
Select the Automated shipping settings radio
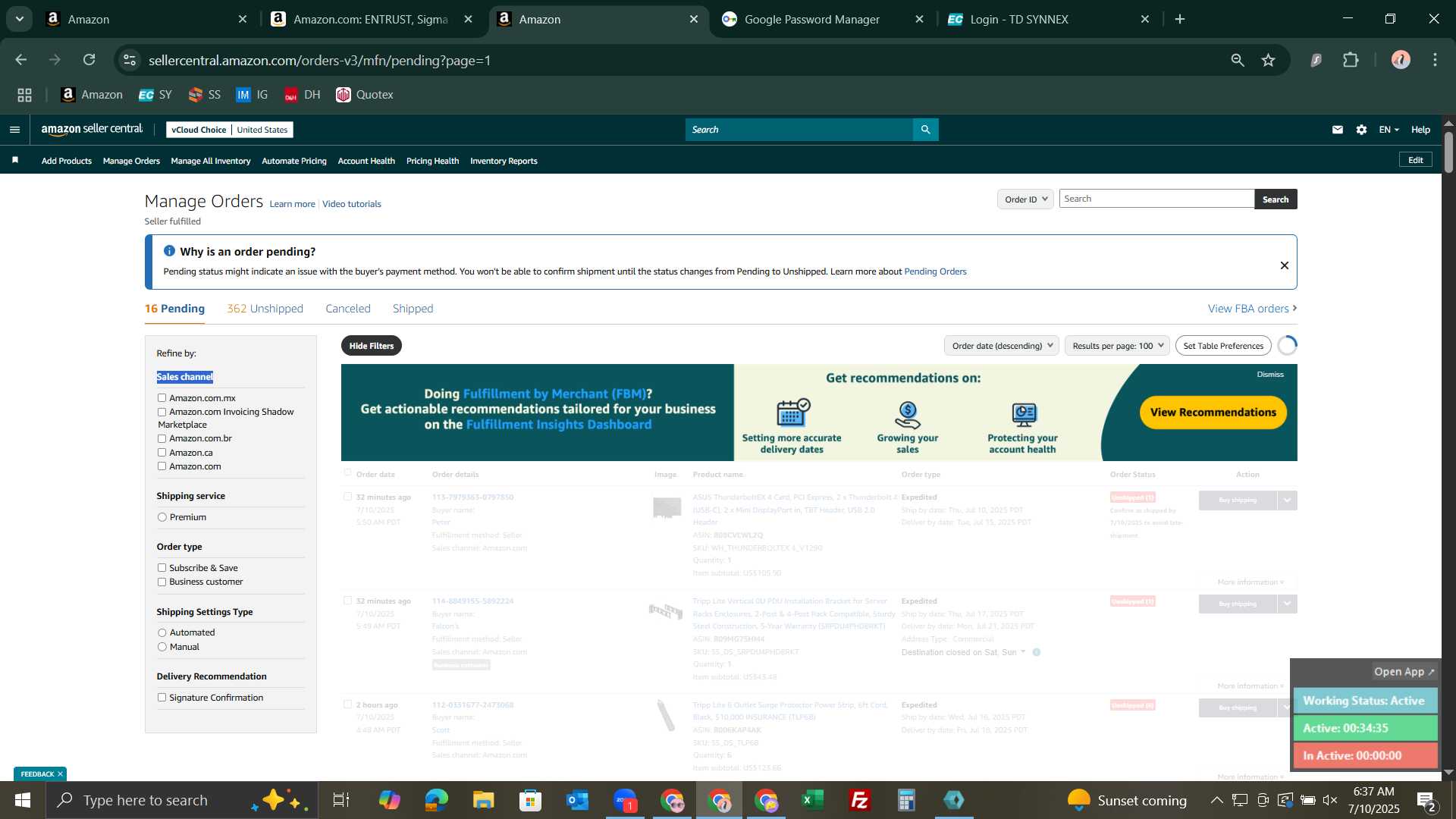click(162, 632)
